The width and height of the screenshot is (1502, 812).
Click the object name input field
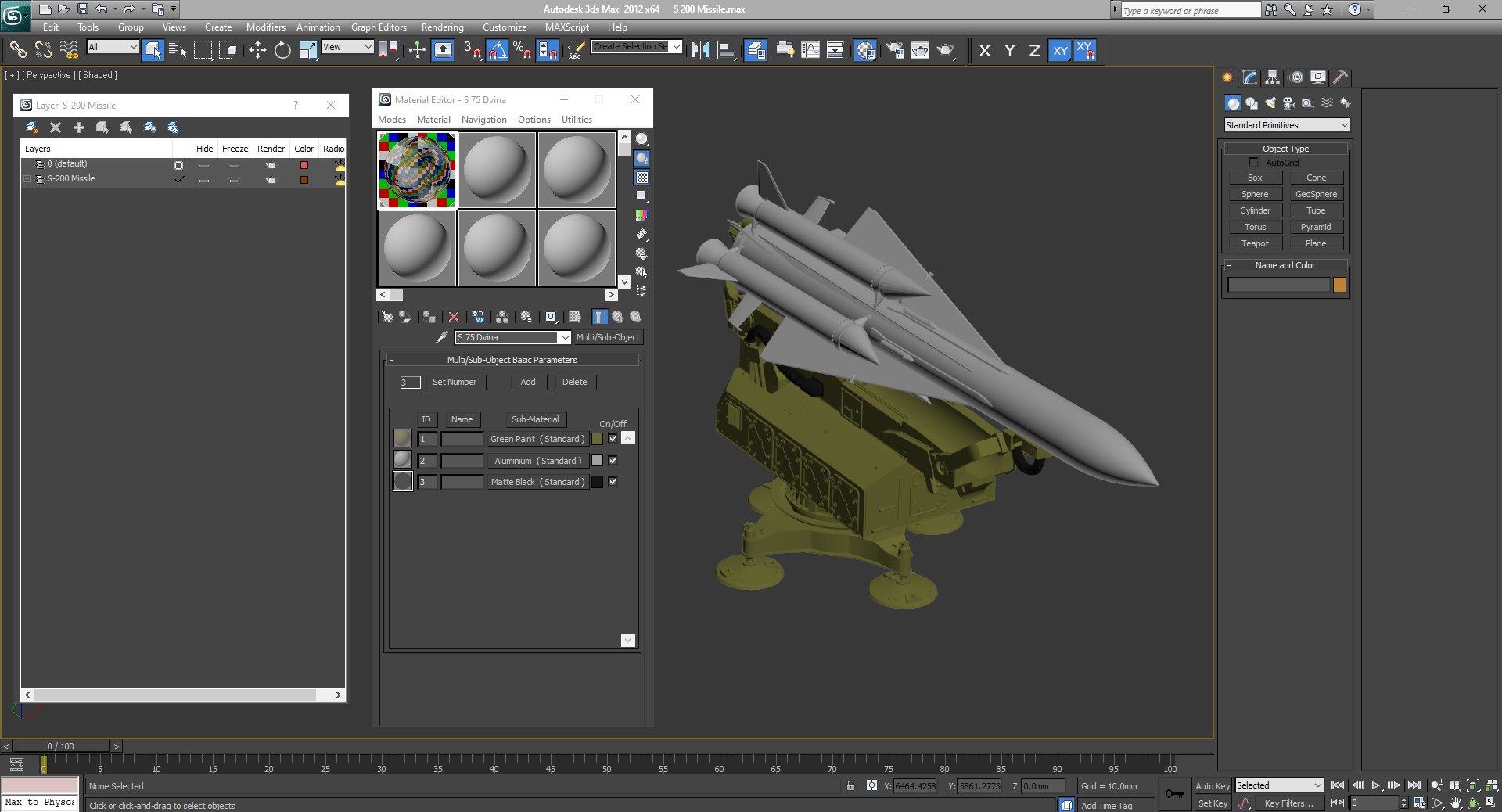click(x=1279, y=285)
